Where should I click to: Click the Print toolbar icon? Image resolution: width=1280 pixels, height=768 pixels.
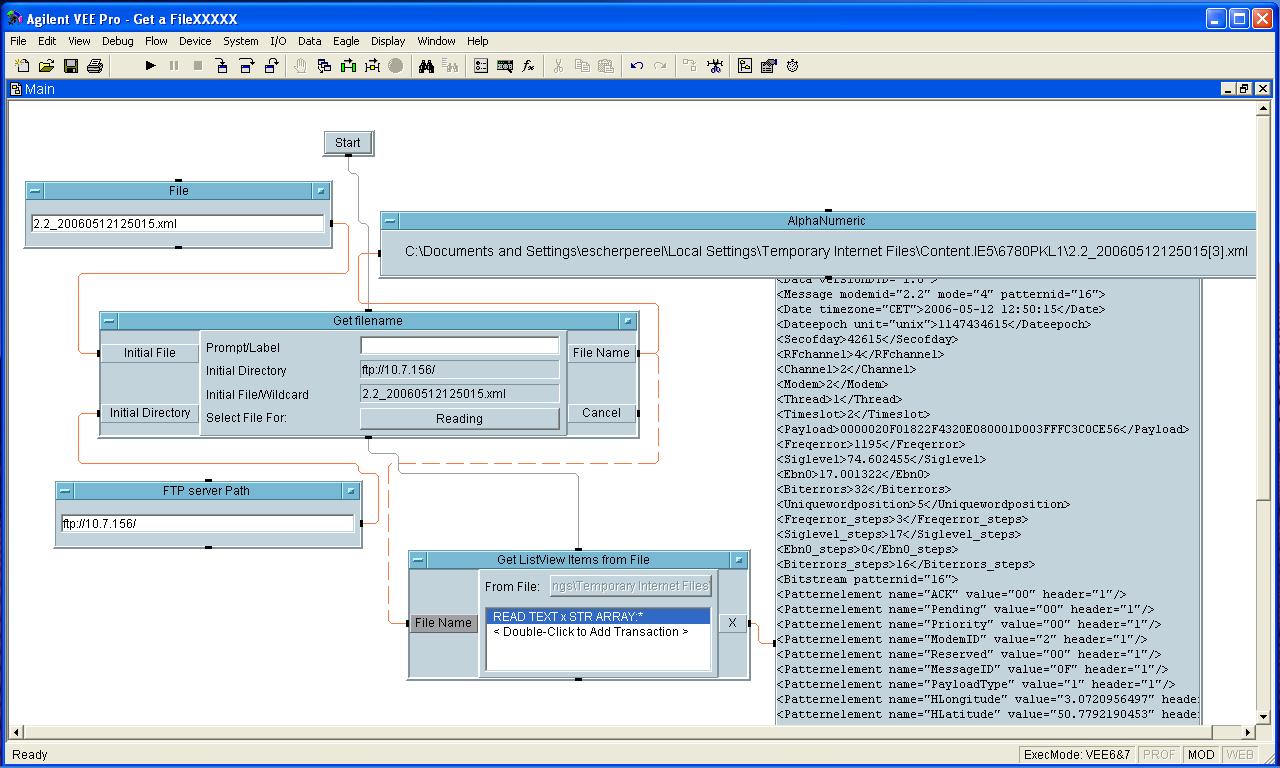tap(95, 66)
